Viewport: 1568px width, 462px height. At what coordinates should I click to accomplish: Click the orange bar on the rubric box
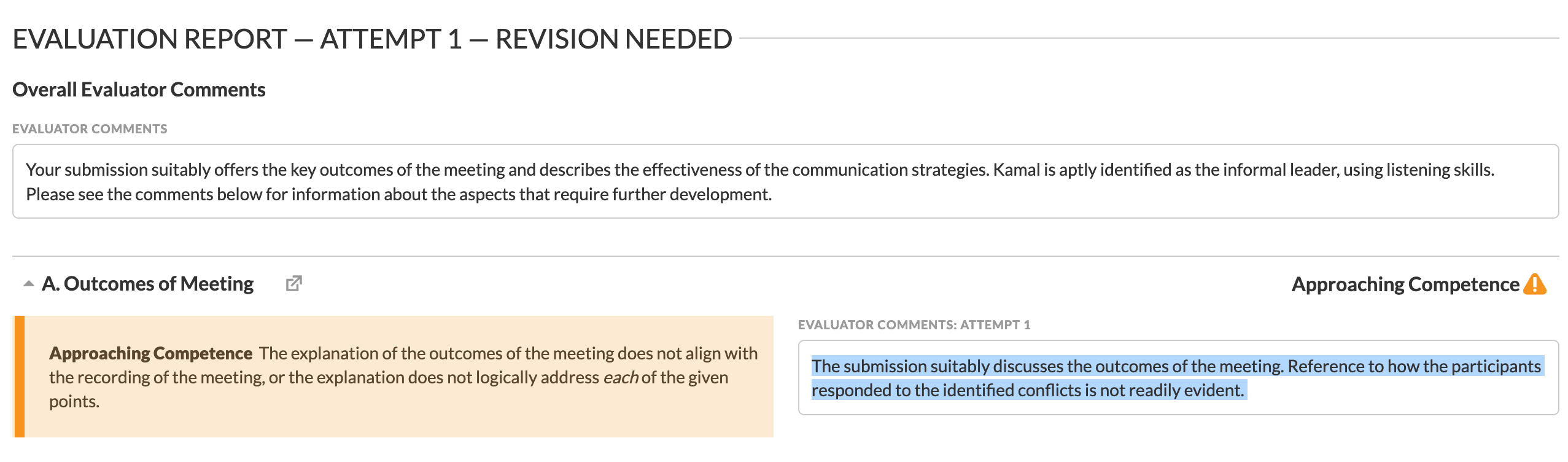tap(19, 376)
